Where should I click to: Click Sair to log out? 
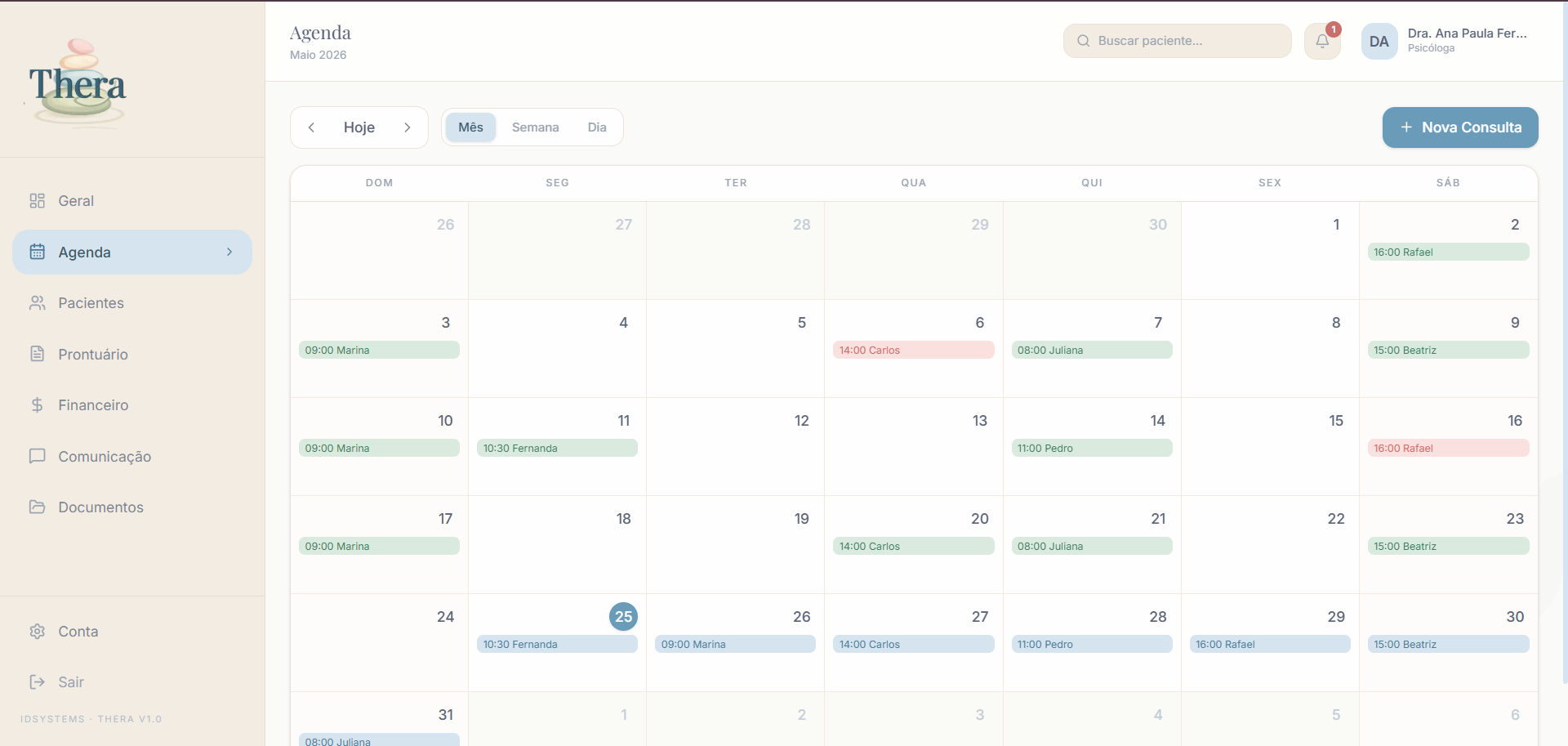pos(132,682)
